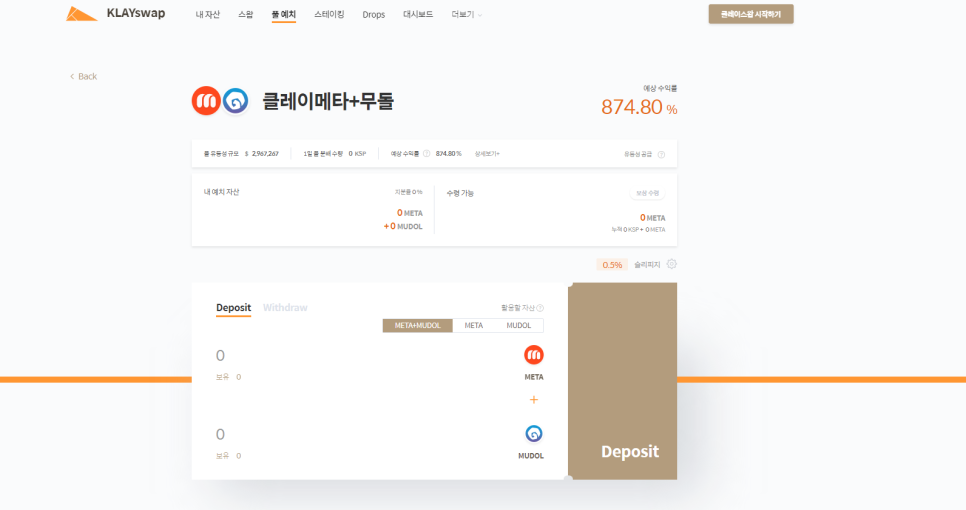Viewport: 966px width, 510px height.
Task: Go to the 스왑 page
Action: click(245, 14)
